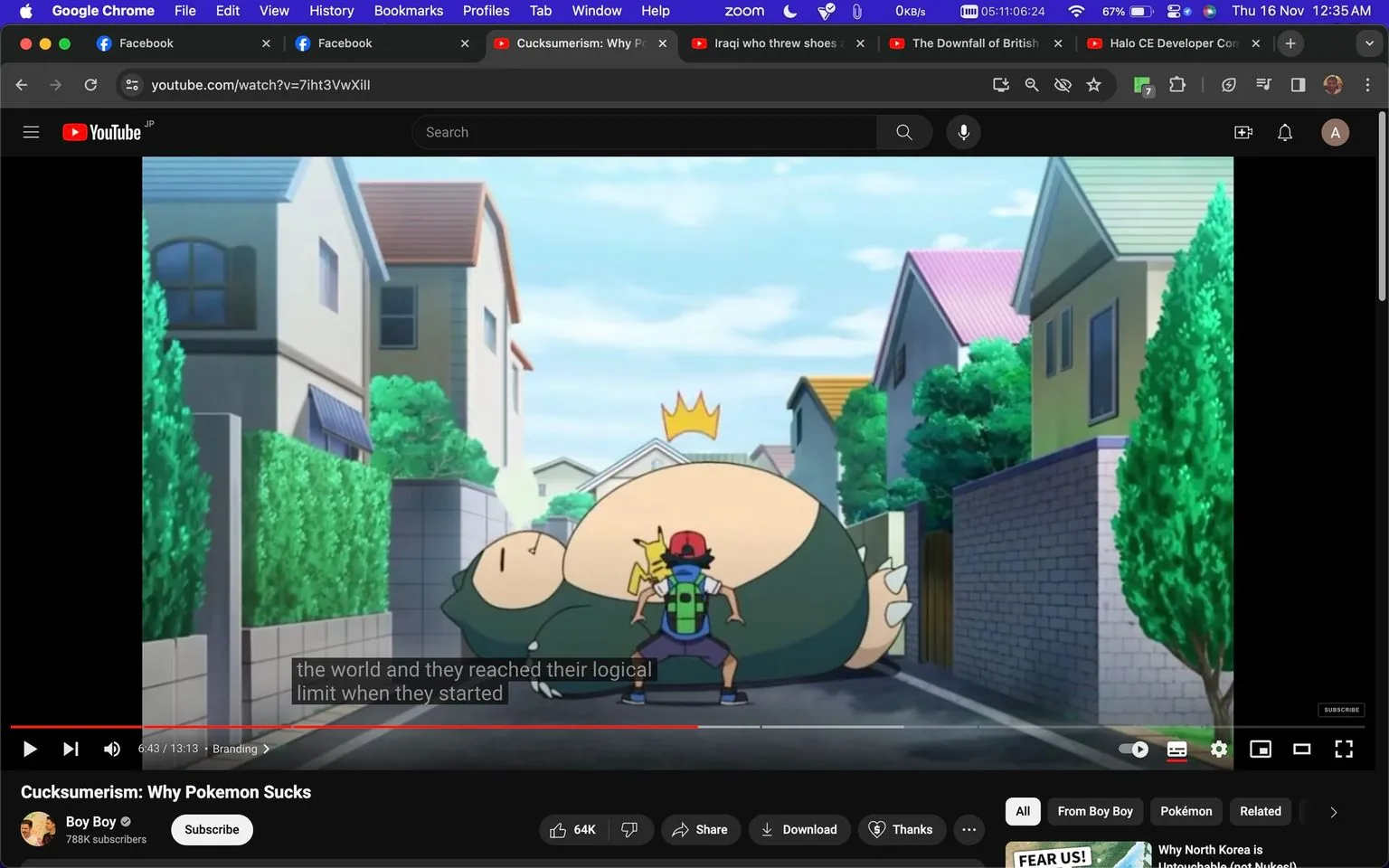Subscribe to Boy Boy channel

(211, 829)
